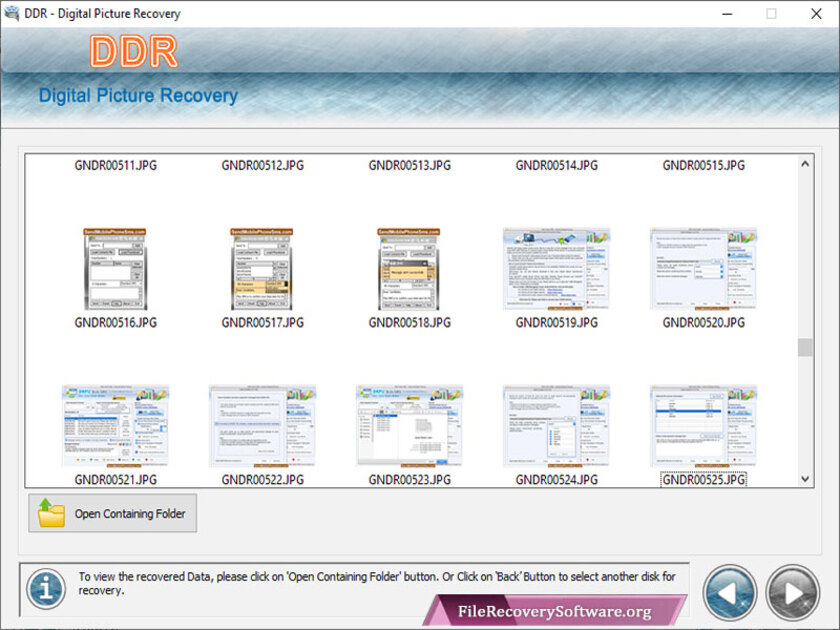This screenshot has width=840, height=630.
Task: Select thumbnail of GNDR00520.JPG
Action: pyautogui.click(x=703, y=269)
